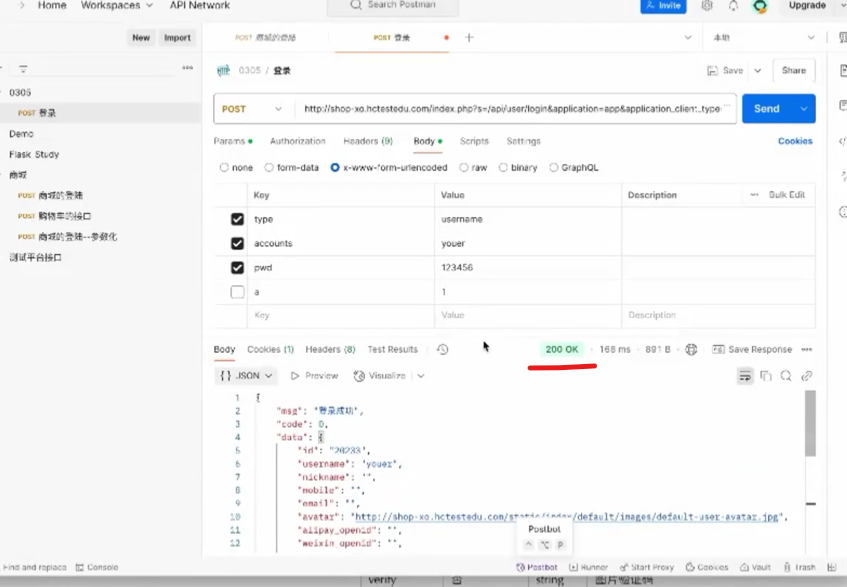Screen dimensions: 847x587
Task: Uncheck the type parameter checkbox
Action: pyautogui.click(x=237, y=219)
